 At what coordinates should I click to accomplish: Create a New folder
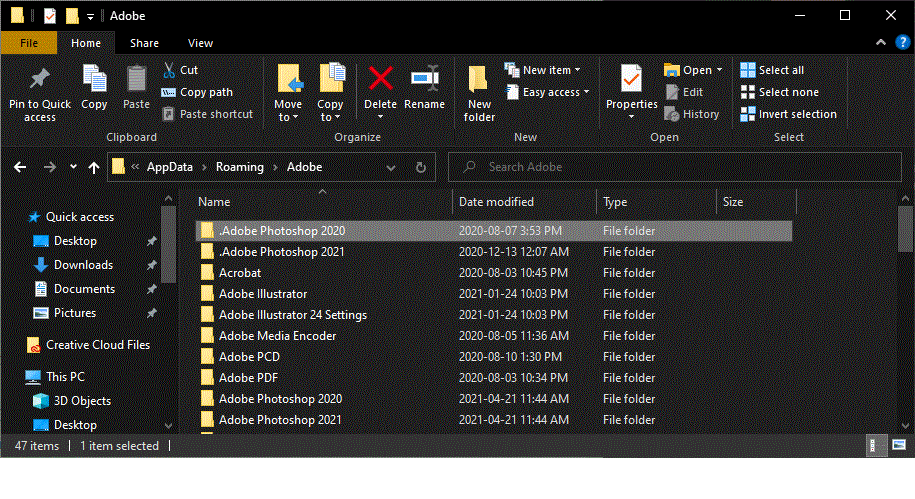479,93
